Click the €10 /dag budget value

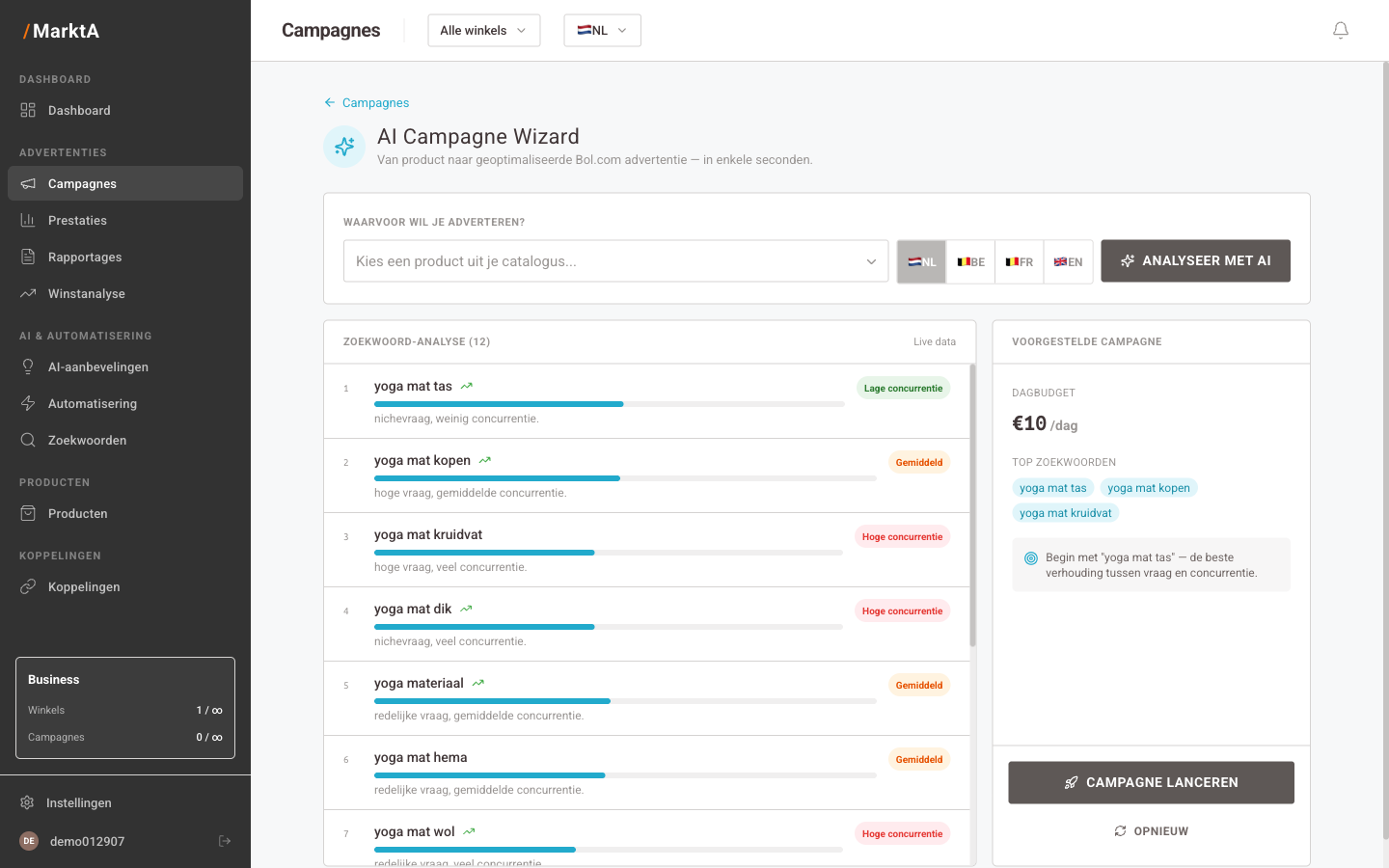pyautogui.click(x=1045, y=423)
